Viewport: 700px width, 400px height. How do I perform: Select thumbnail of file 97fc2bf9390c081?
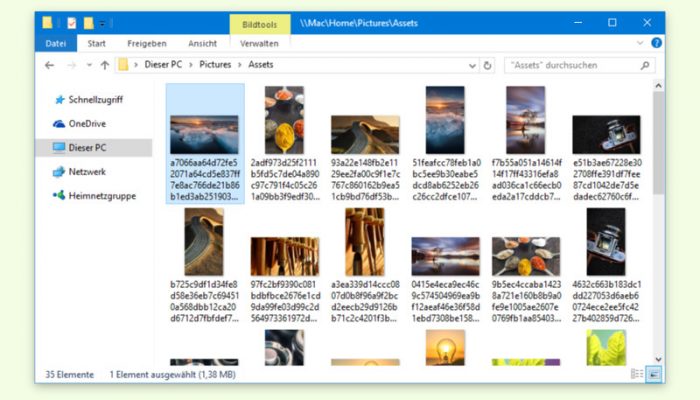point(285,256)
